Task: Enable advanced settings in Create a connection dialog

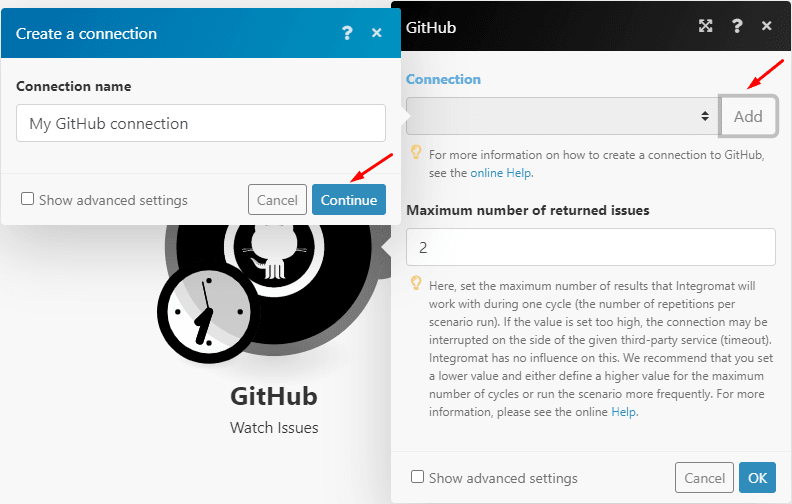Action: [28, 199]
